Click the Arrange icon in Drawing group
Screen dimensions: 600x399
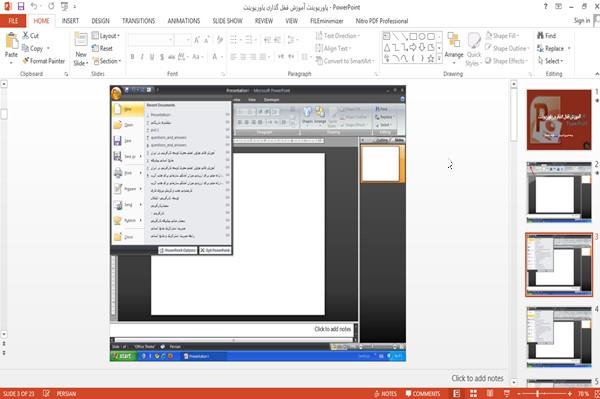click(454, 45)
